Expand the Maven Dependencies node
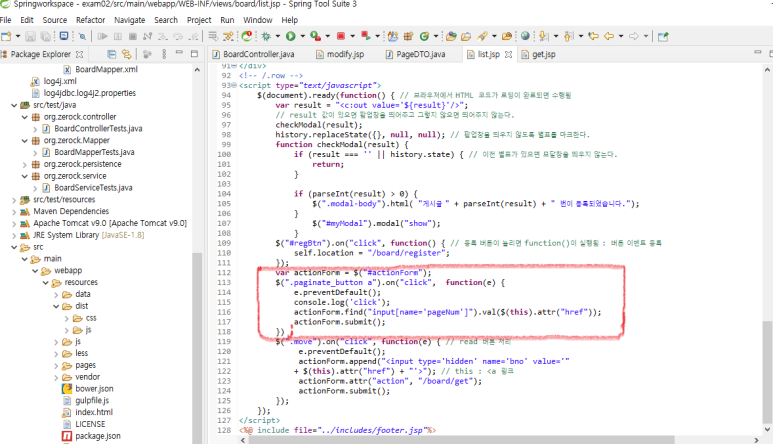Screen dimensions: 773x444 pyautogui.click(x=14, y=211)
